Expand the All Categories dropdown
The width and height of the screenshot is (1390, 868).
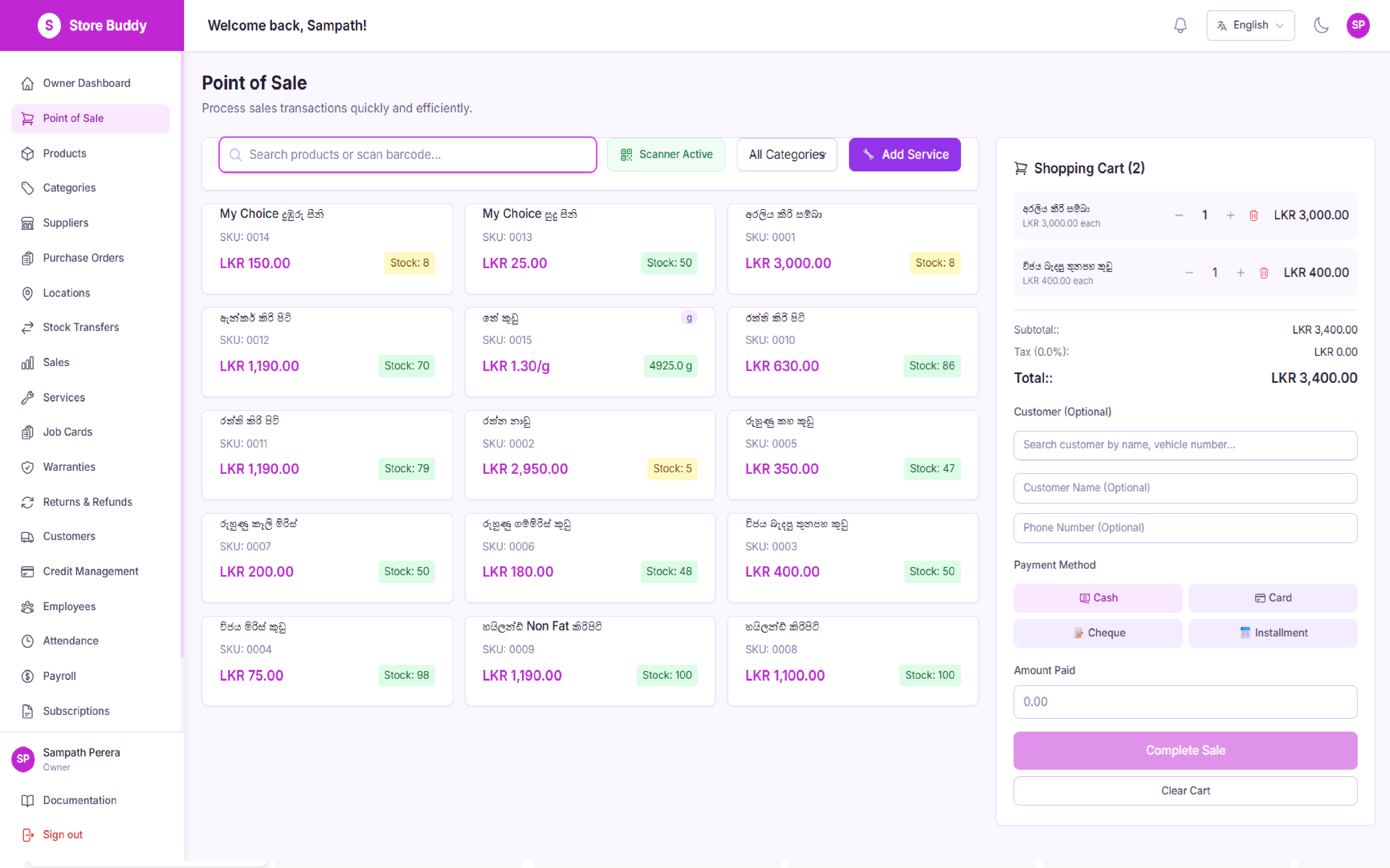pos(786,154)
